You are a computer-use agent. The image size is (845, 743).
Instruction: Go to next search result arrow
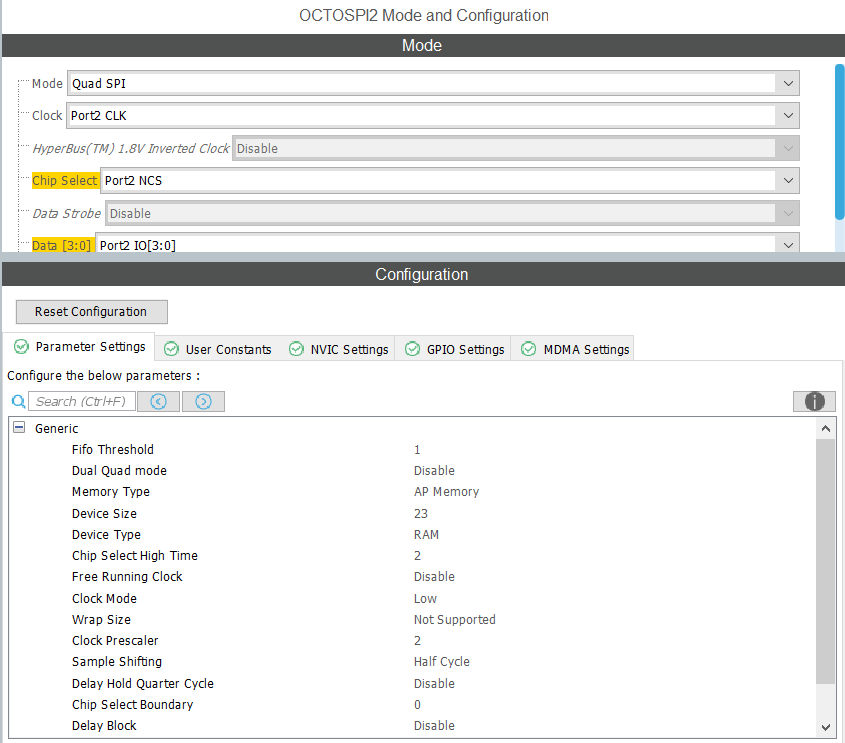203,401
